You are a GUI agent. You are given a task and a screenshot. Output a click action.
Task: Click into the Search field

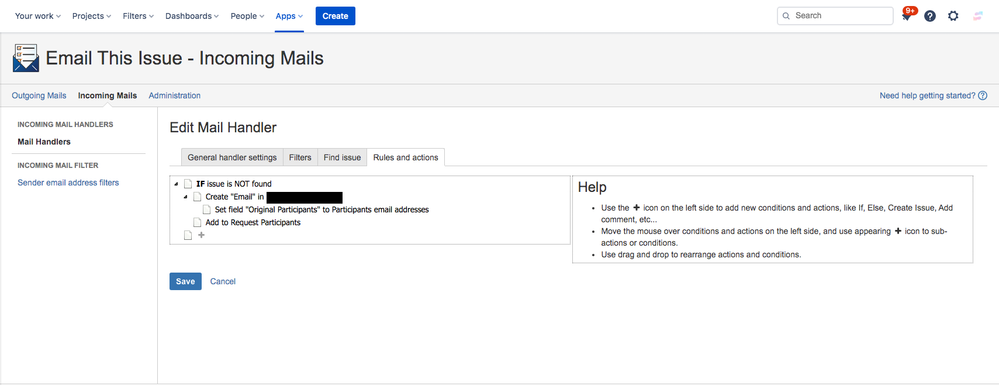pyautogui.click(x=835, y=16)
